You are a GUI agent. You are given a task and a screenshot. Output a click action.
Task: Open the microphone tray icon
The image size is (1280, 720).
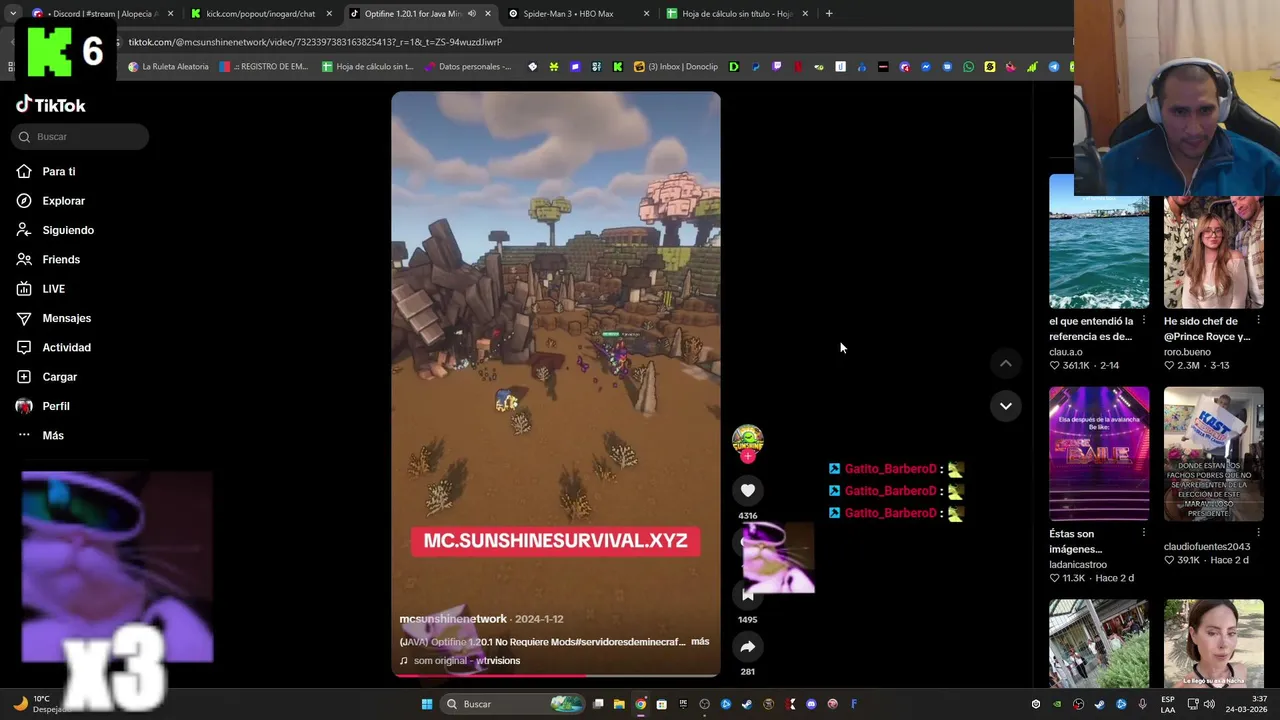pyautogui.click(x=1142, y=704)
